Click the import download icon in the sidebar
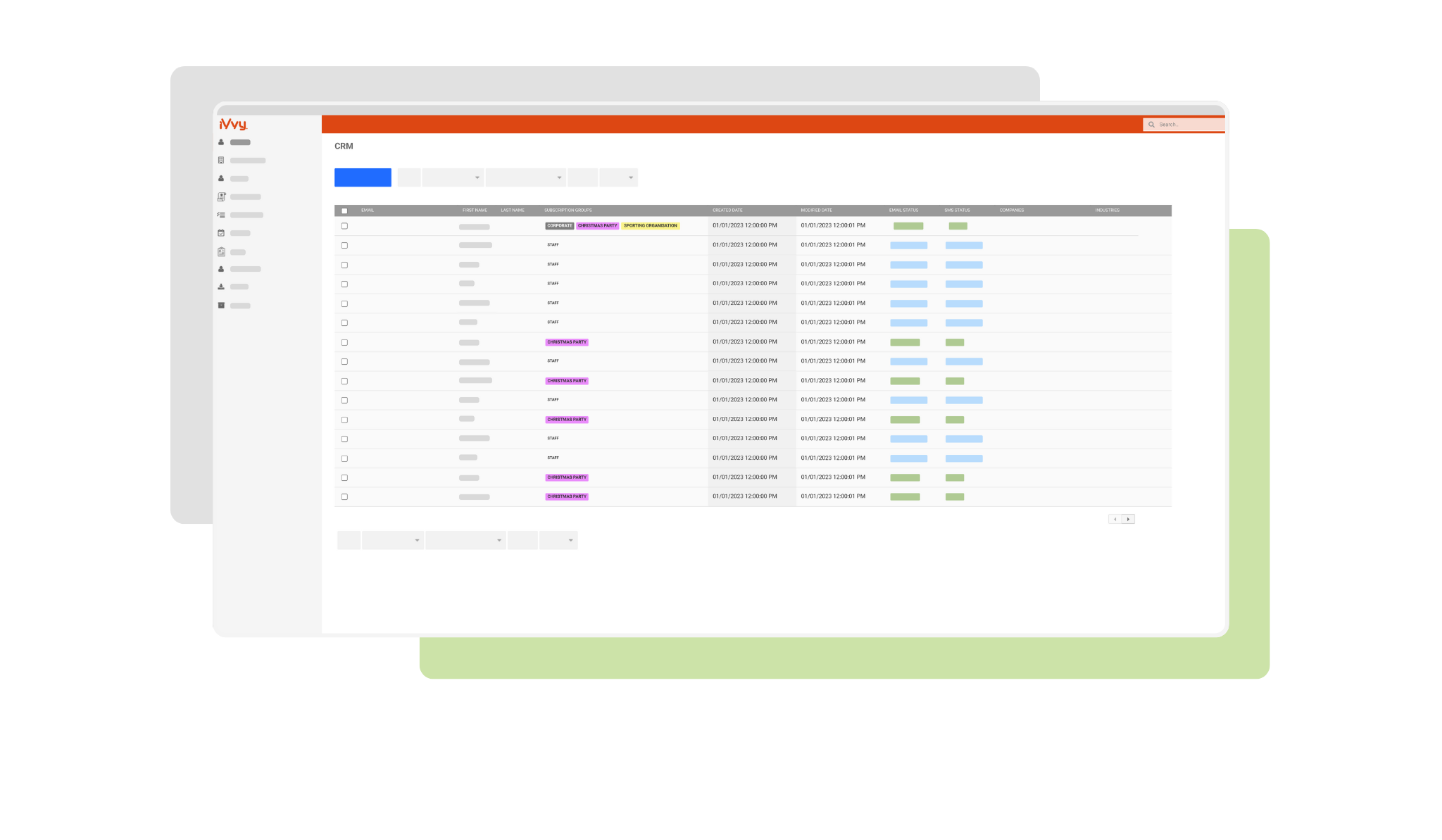Screen dimensions: 1442x840 click(221, 287)
